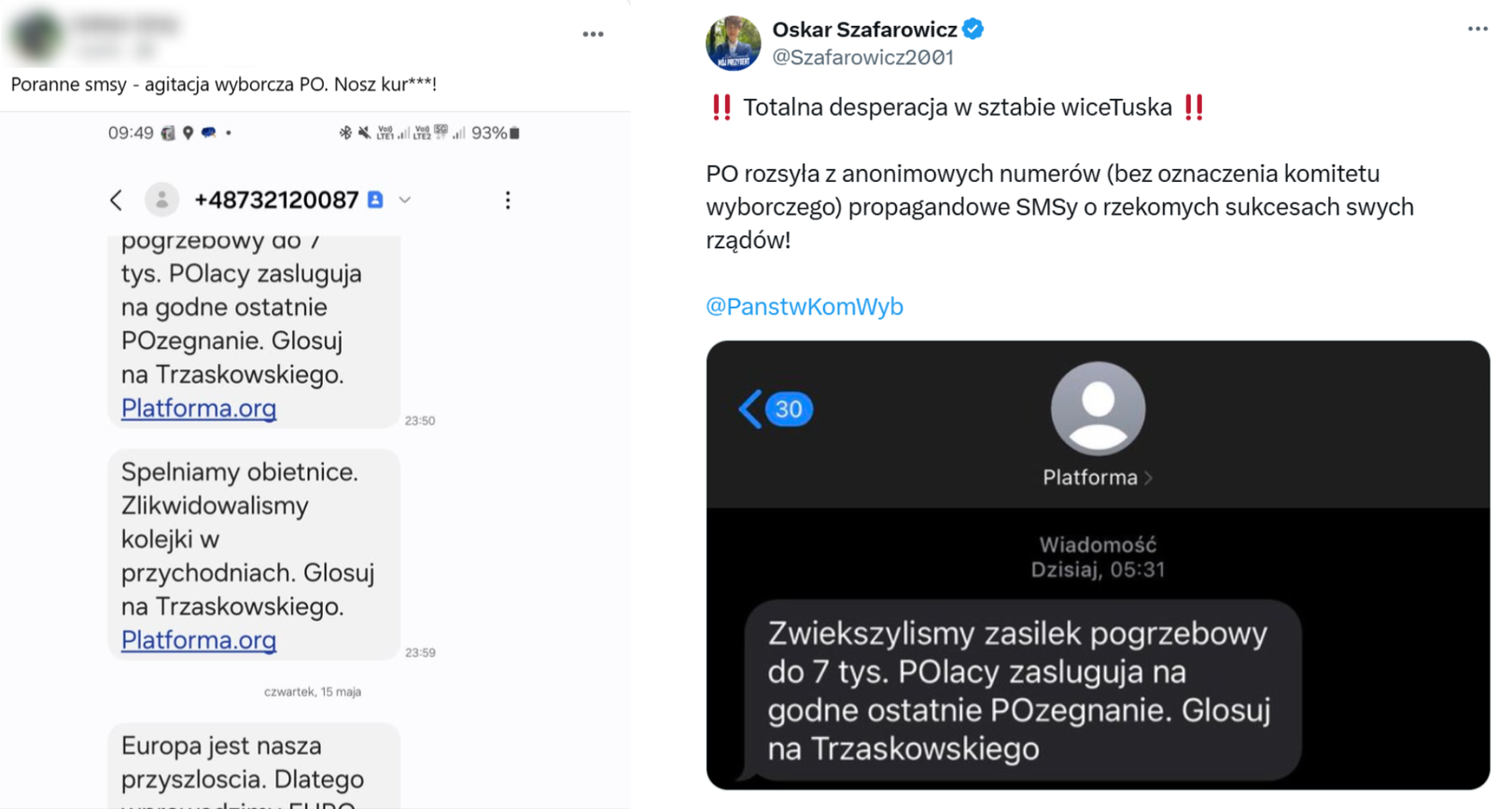
Task: Open the Platforma contact details chevron
Action: point(1151,478)
